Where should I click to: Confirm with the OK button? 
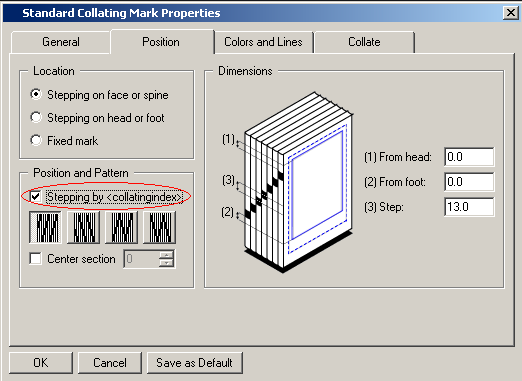[x=41, y=363]
